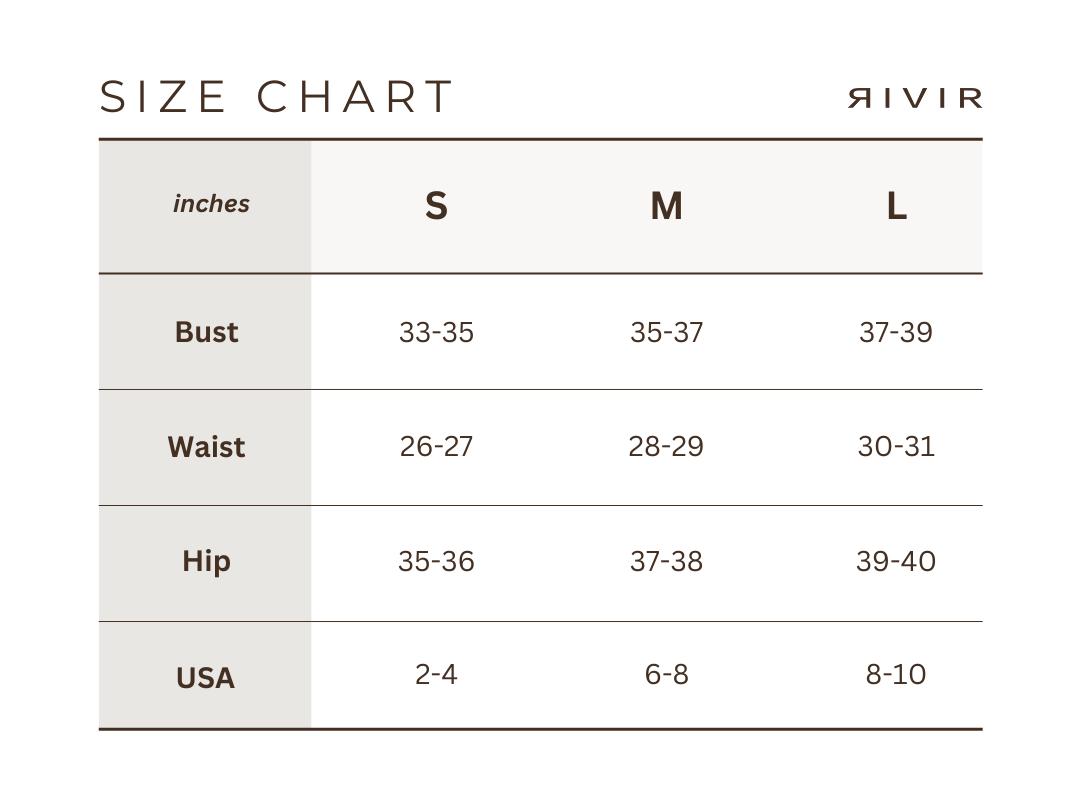Click hip measurement 35-36

pos(436,561)
